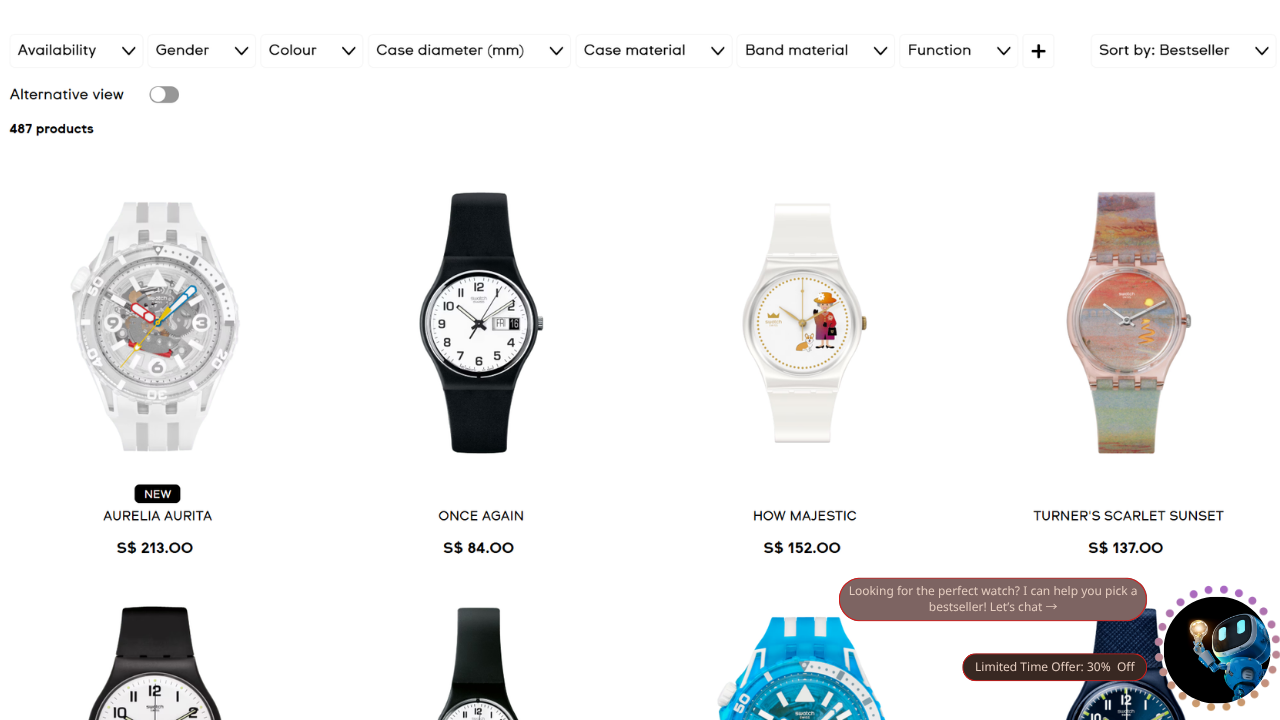
Task: View the black Once Again watch image
Action: tap(480, 322)
